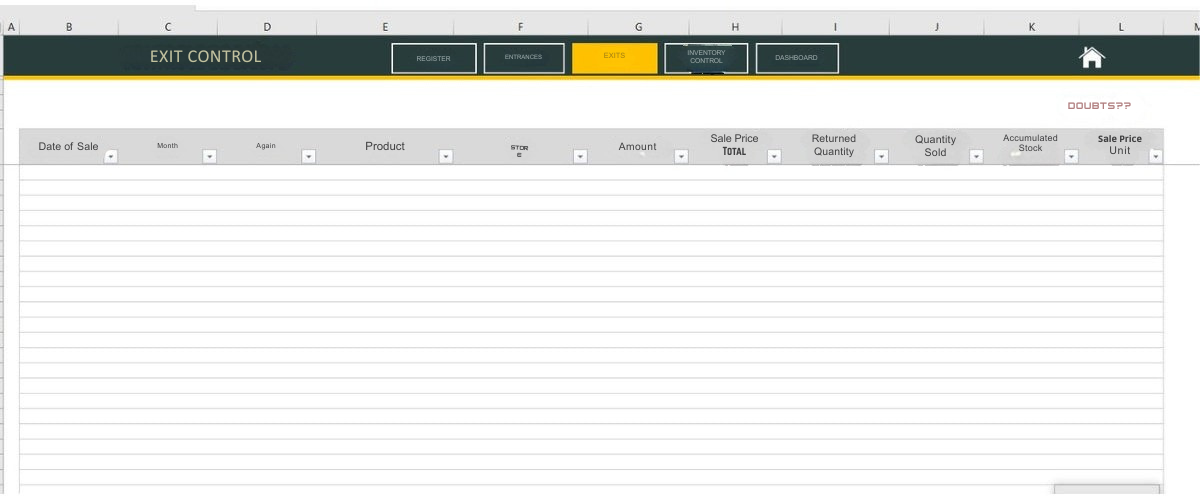Expand the Amount filter dropdown

click(681, 156)
